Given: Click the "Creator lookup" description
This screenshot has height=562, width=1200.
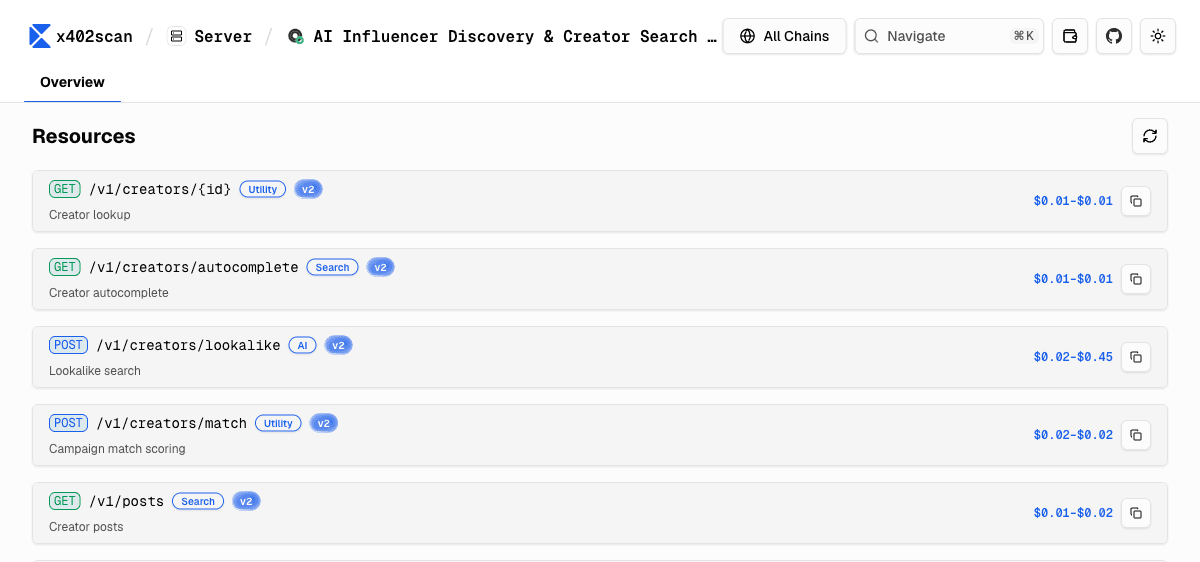Looking at the screenshot, I should 90,215.
